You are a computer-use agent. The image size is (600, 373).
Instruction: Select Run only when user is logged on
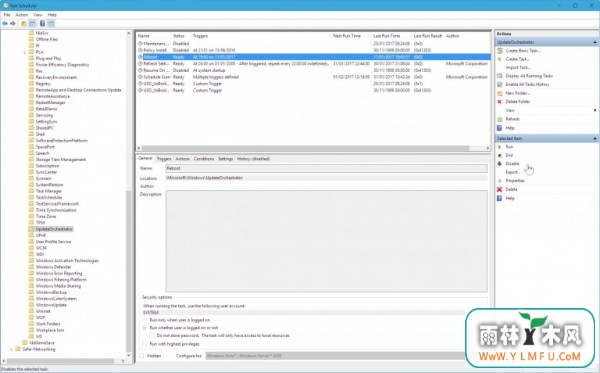click(145, 320)
